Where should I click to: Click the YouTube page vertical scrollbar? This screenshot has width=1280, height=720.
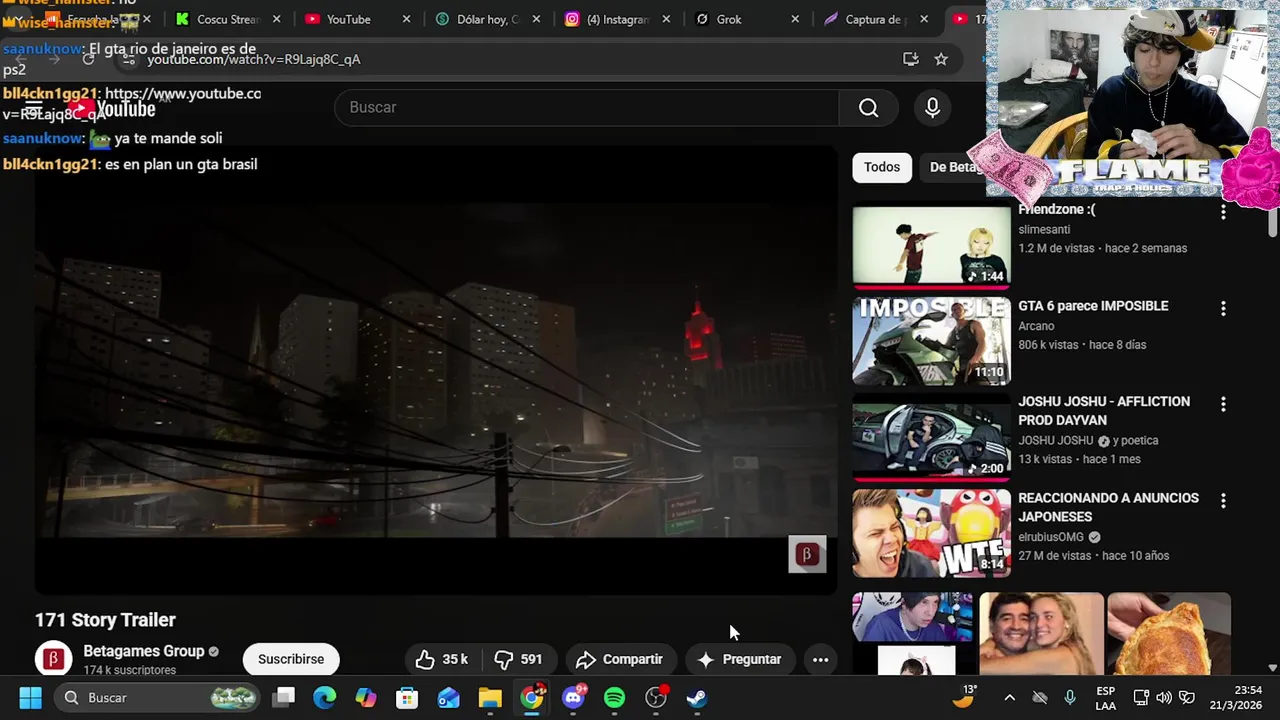click(1273, 223)
